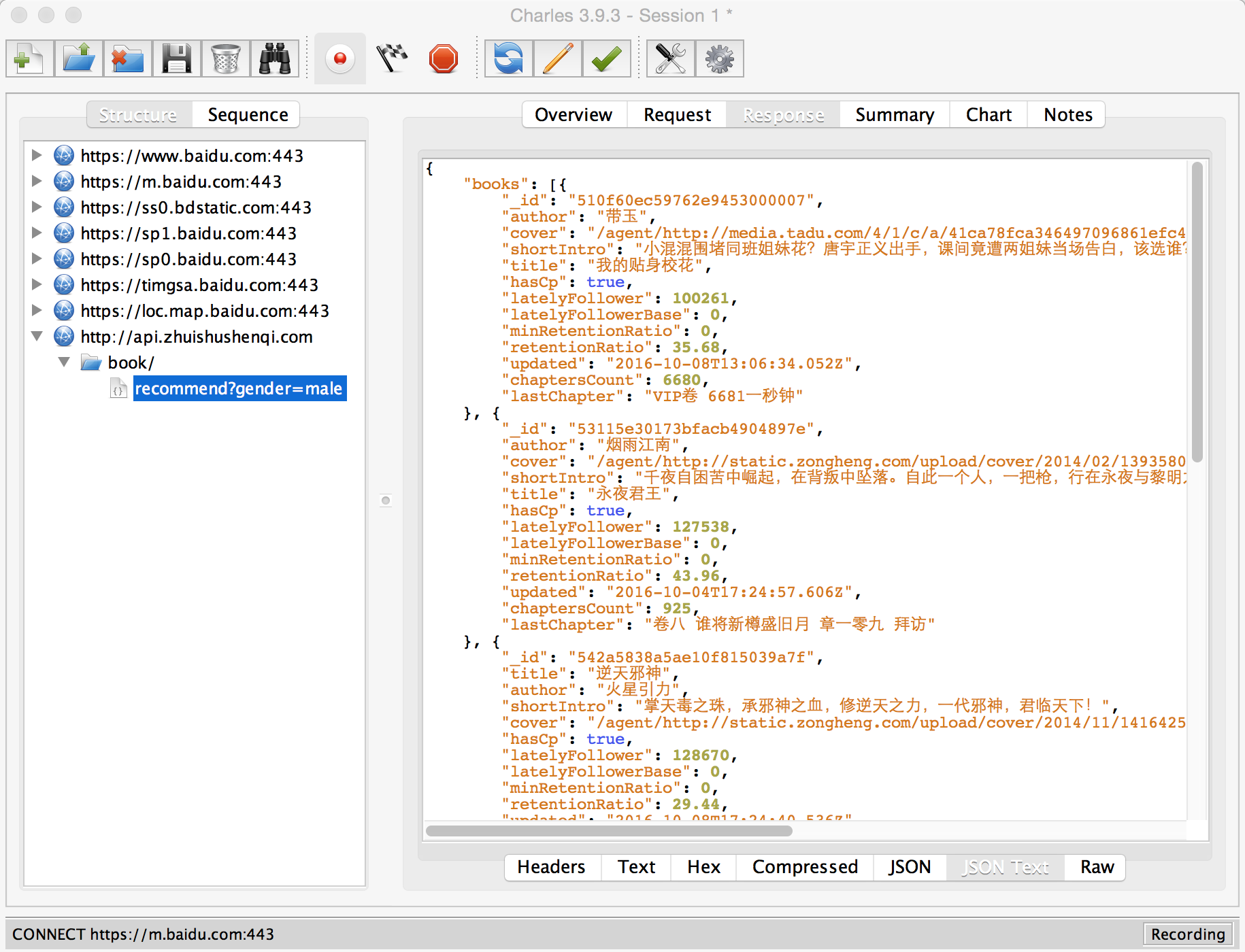Click the horizontal scrollbar in response pane

click(608, 831)
